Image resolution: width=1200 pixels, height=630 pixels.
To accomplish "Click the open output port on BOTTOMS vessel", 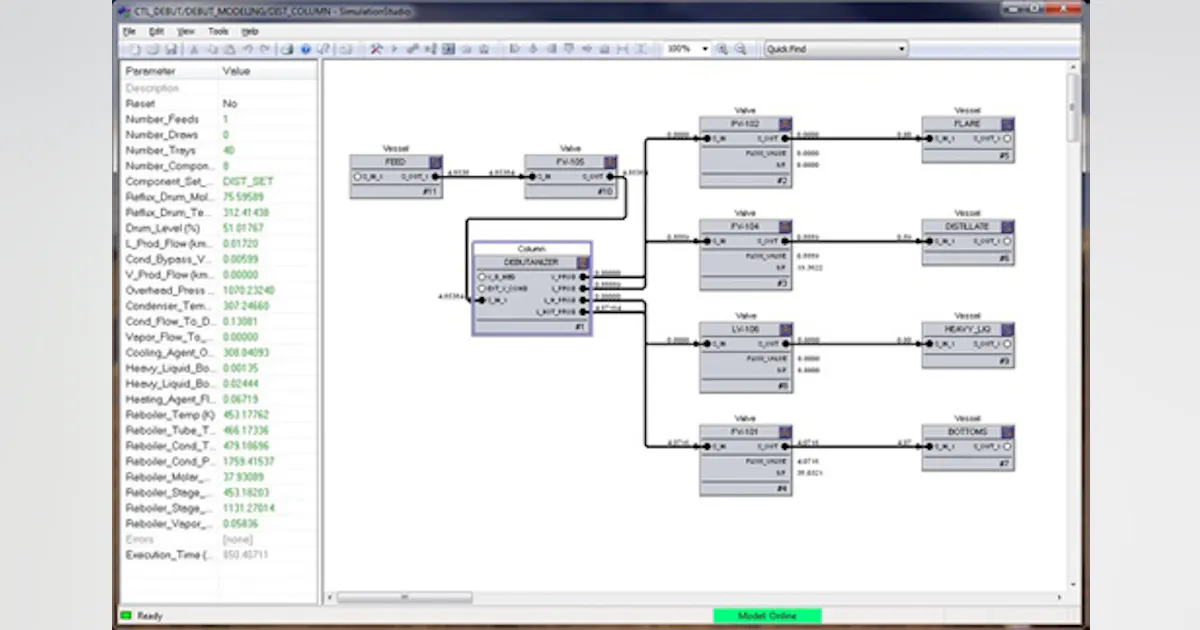I will click(x=1008, y=447).
